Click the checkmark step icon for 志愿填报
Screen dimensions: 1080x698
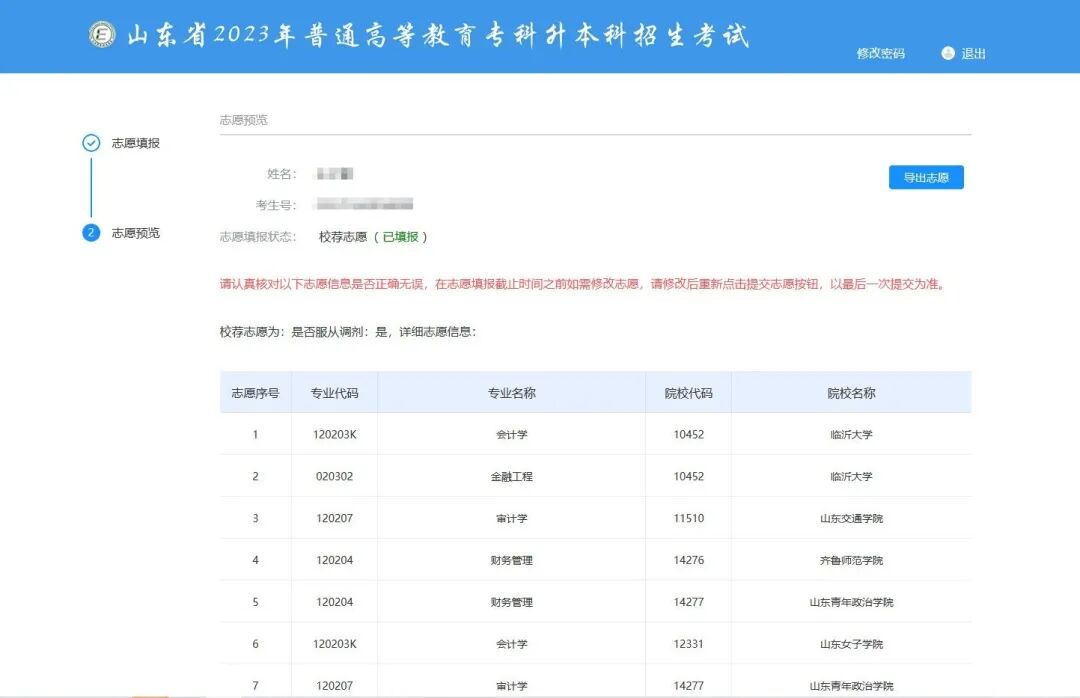pos(91,143)
